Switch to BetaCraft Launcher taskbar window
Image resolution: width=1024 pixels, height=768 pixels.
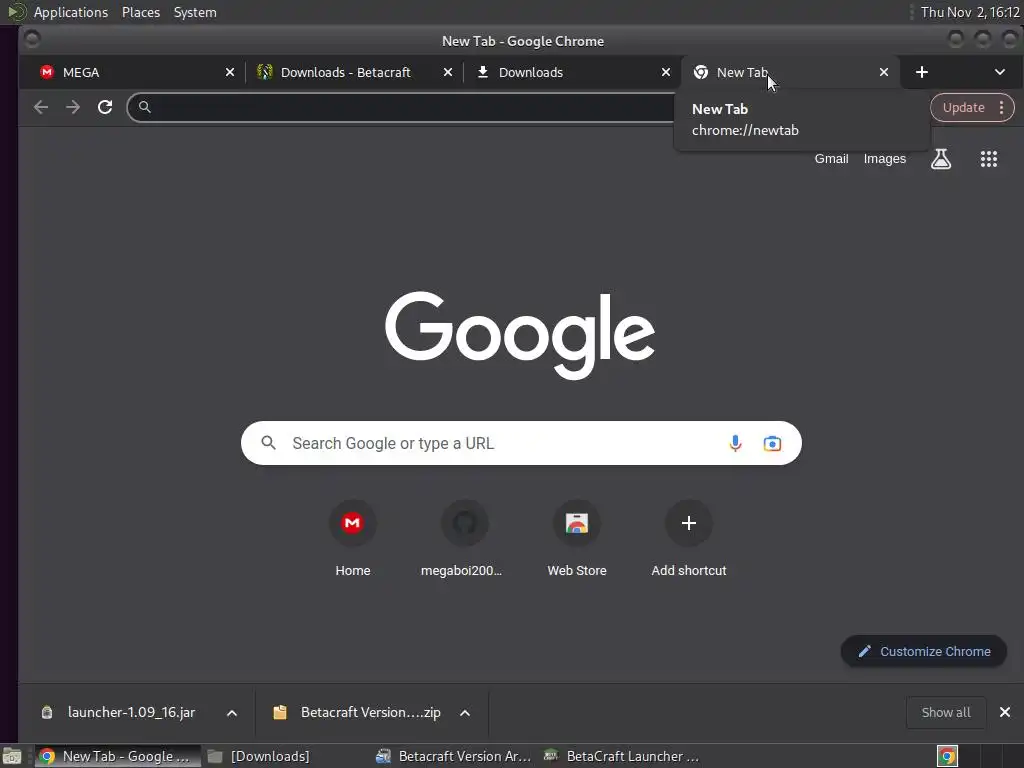click(x=624, y=756)
